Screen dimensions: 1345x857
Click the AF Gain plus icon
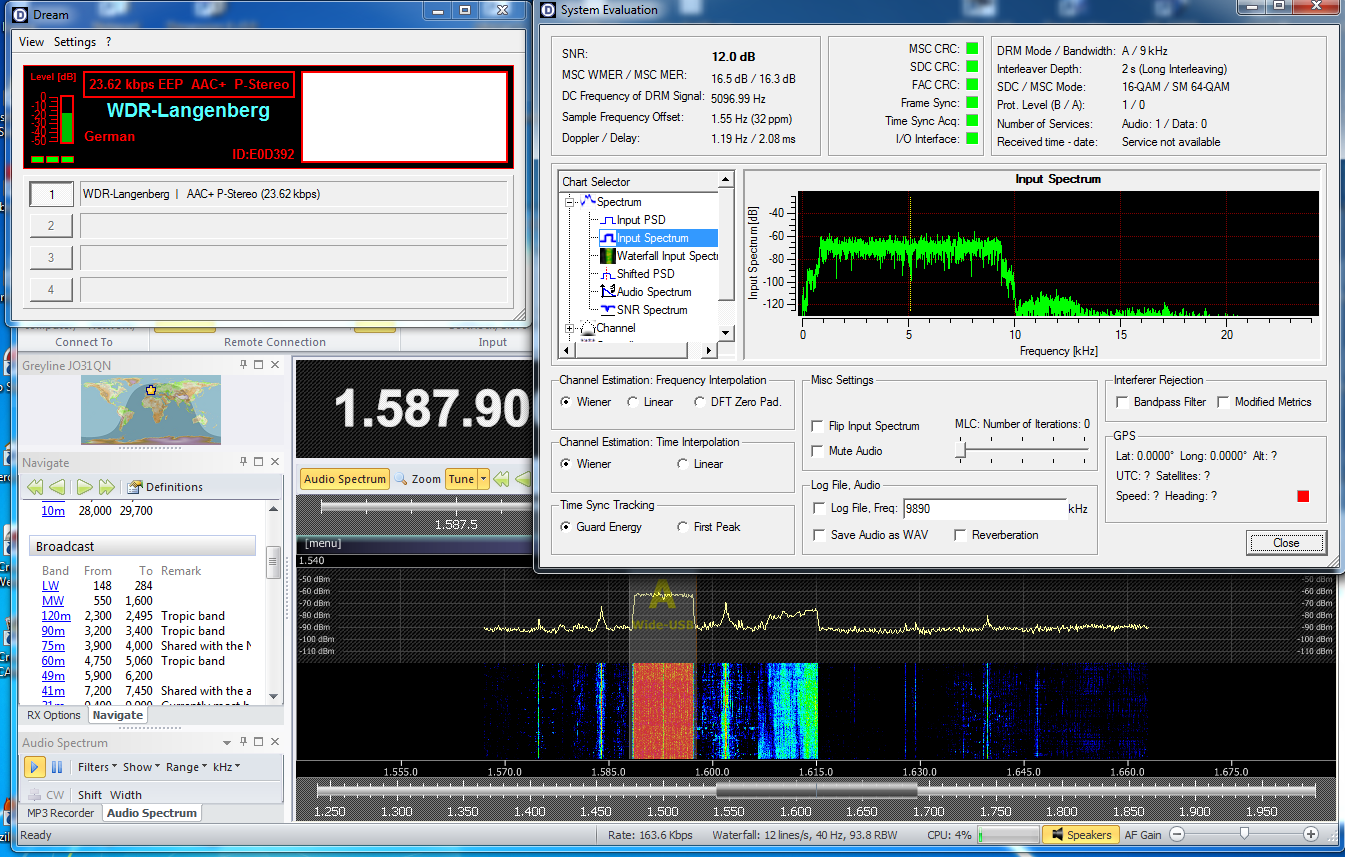coord(1311,834)
